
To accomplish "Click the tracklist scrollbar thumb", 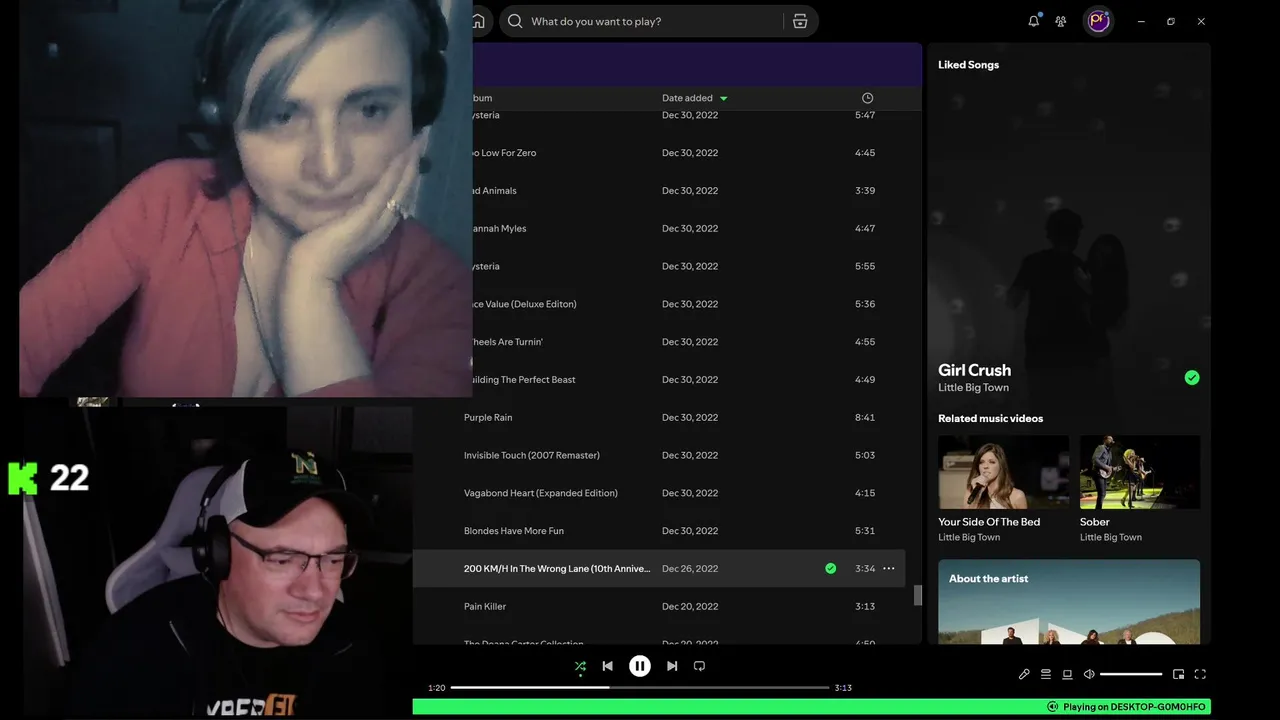I will tap(917, 595).
